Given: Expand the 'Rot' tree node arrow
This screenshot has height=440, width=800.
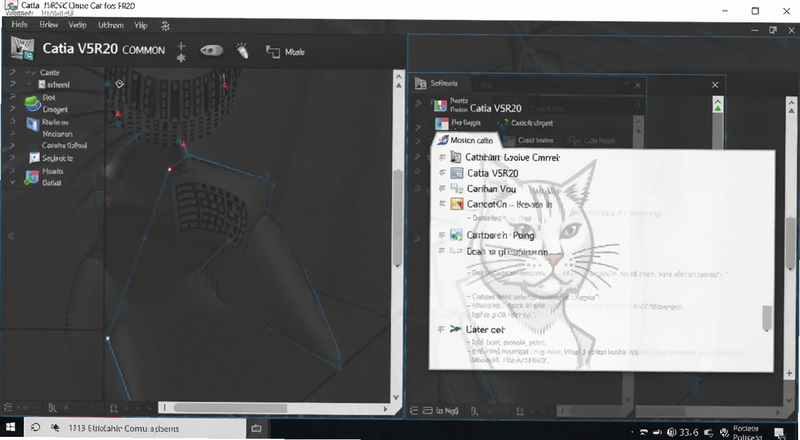Looking at the screenshot, I should click(x=12, y=97).
